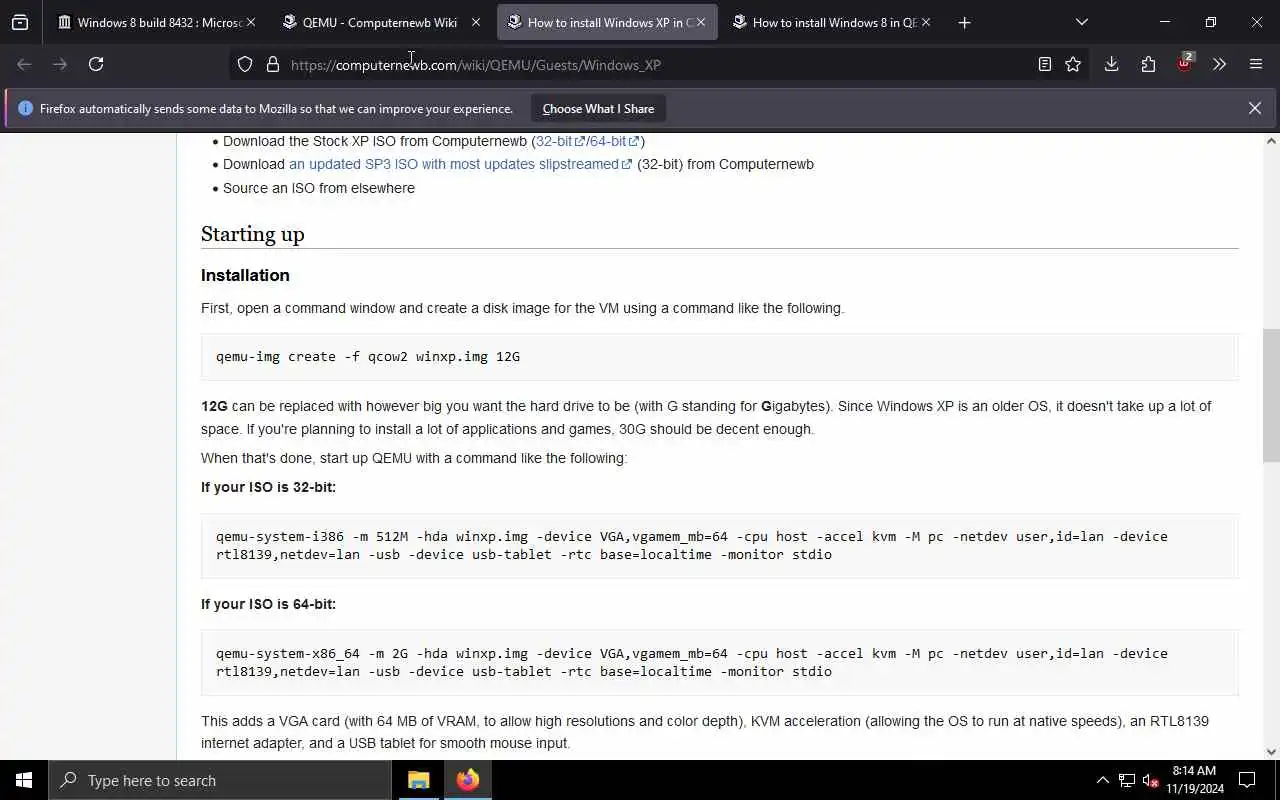Click the Choose What I Share button
The image size is (1280, 800).
pyautogui.click(x=598, y=108)
